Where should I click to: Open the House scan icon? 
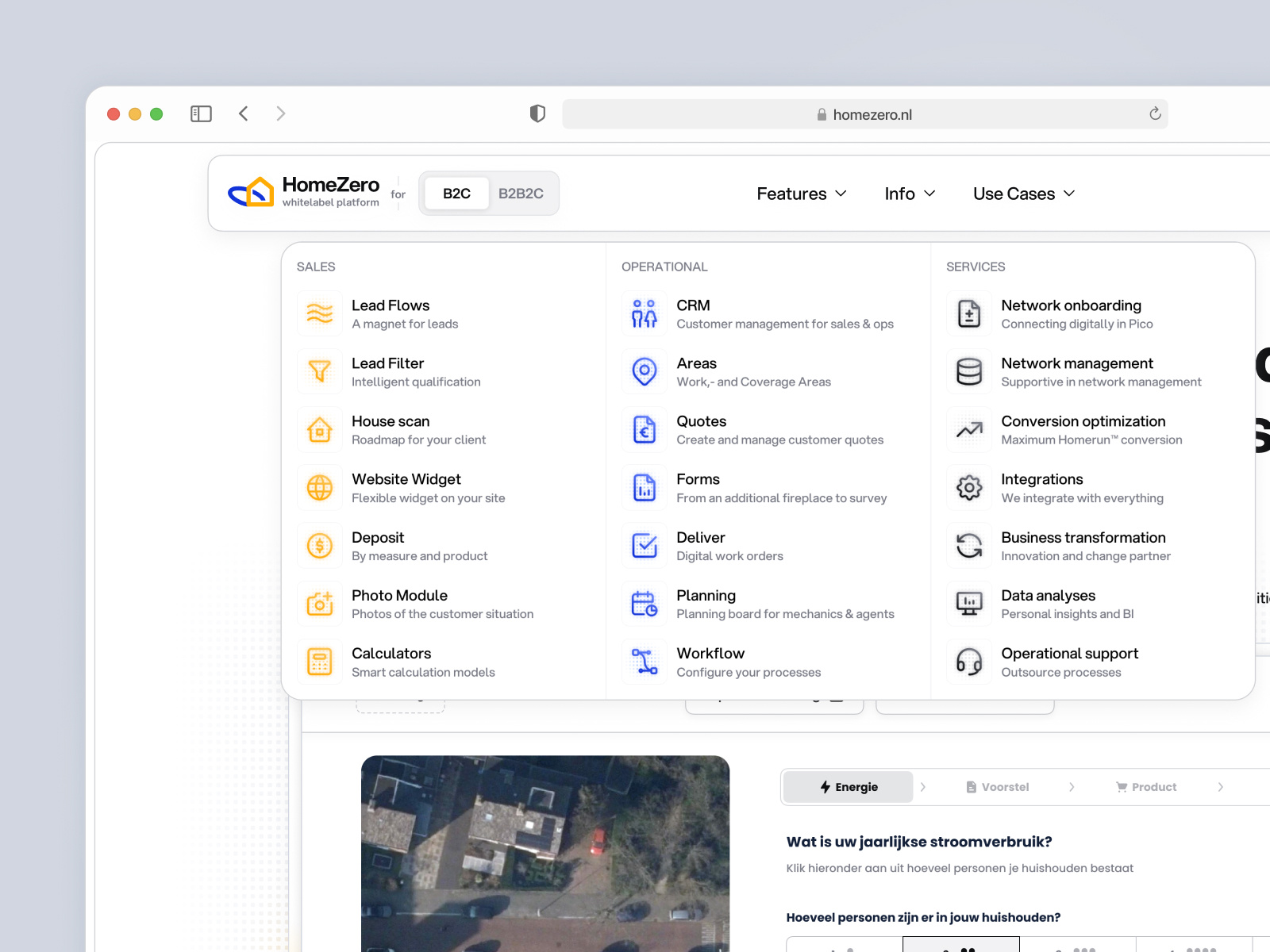point(319,429)
